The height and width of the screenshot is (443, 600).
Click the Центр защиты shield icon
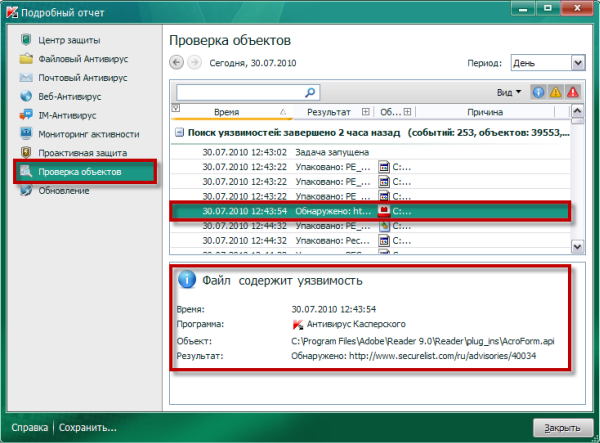coord(26,39)
